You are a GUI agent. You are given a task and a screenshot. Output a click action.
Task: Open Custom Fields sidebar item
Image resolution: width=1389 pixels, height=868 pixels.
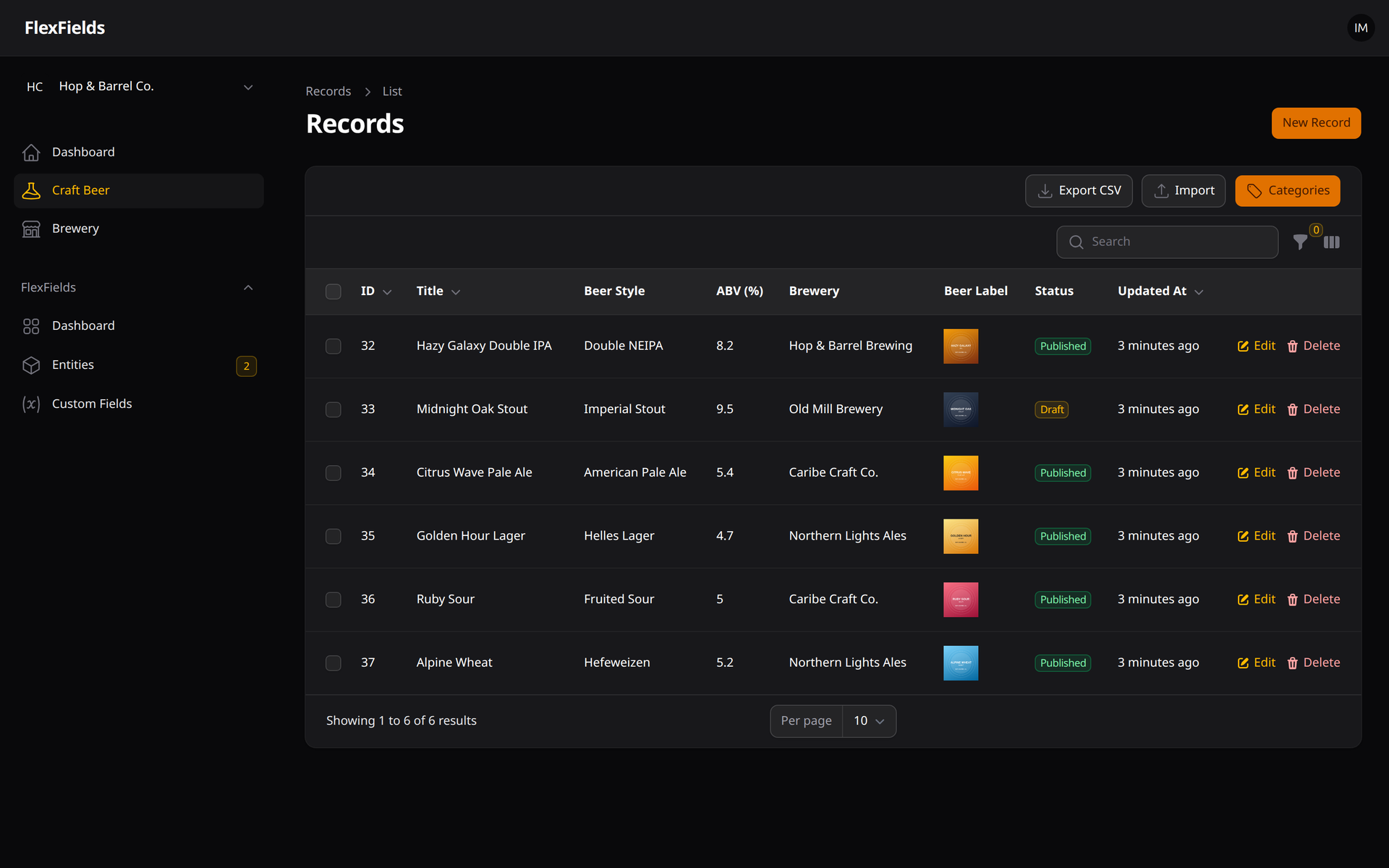(139, 404)
